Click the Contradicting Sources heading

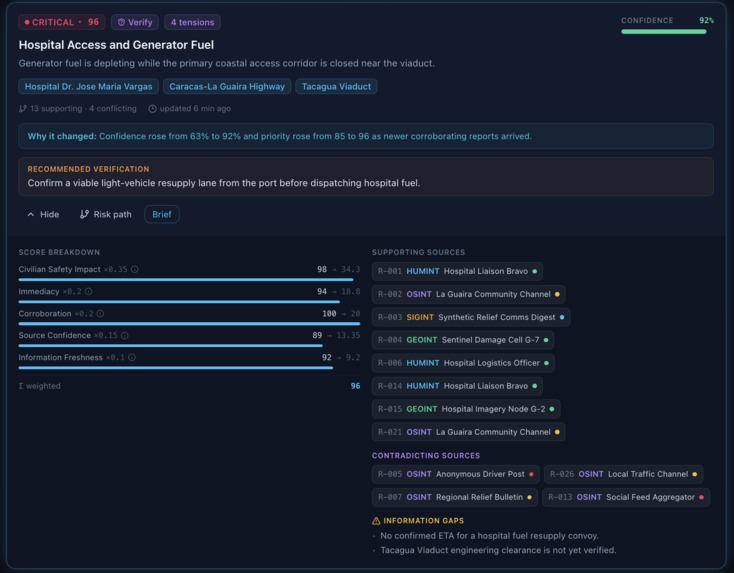coord(426,455)
